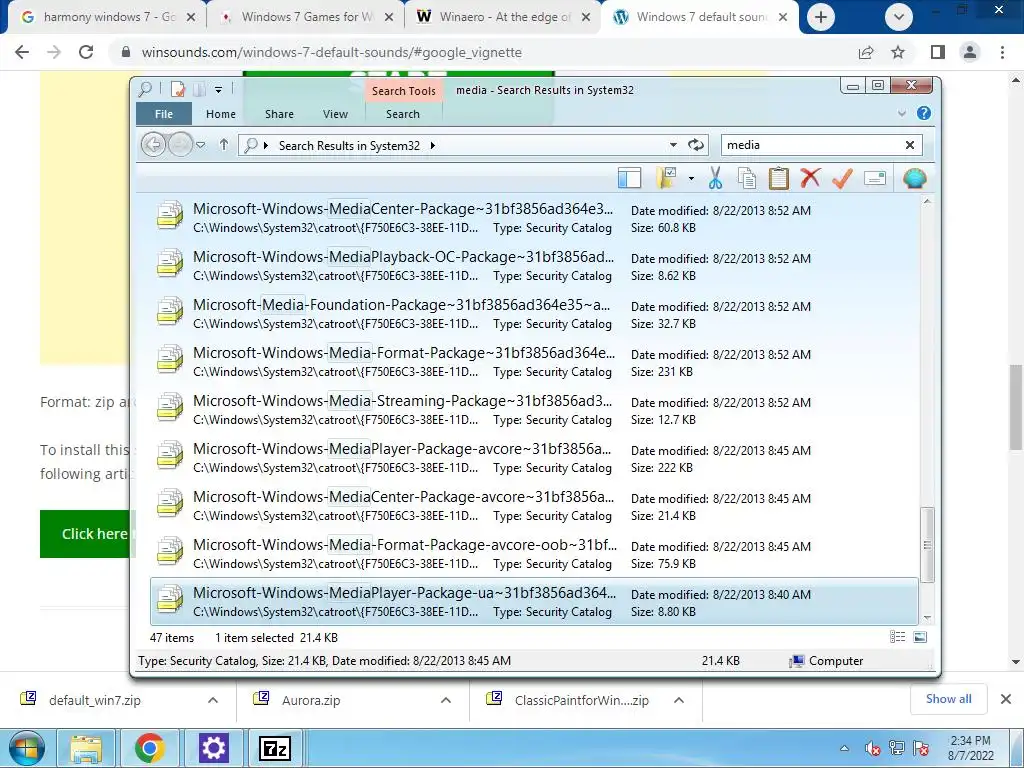Image resolution: width=1024 pixels, height=768 pixels.
Task: Click refresh icon in Explorer address bar
Action: pos(696,145)
